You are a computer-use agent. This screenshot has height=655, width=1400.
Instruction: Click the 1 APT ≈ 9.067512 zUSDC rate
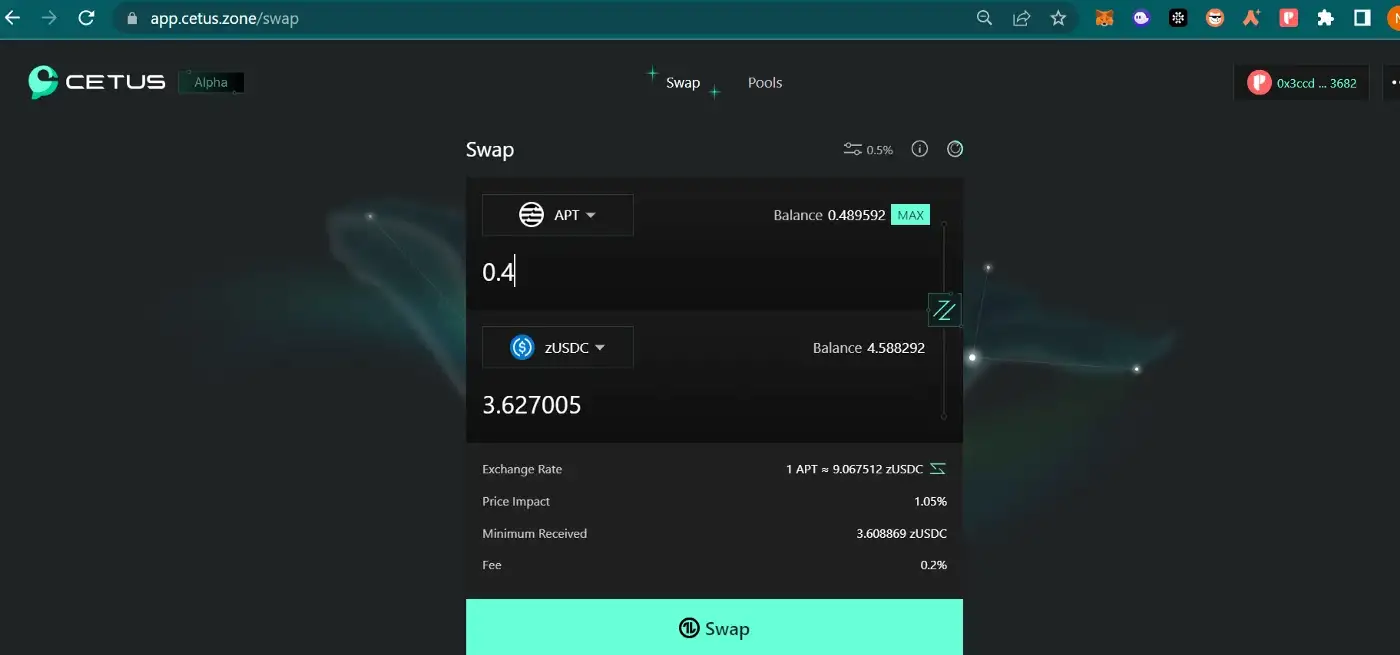(854, 469)
